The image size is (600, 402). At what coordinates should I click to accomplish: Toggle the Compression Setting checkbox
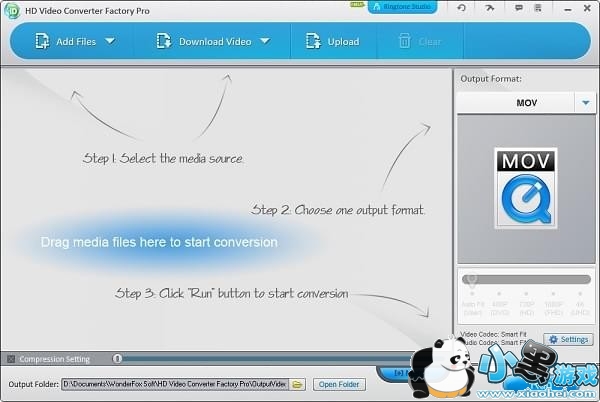pos(11,359)
